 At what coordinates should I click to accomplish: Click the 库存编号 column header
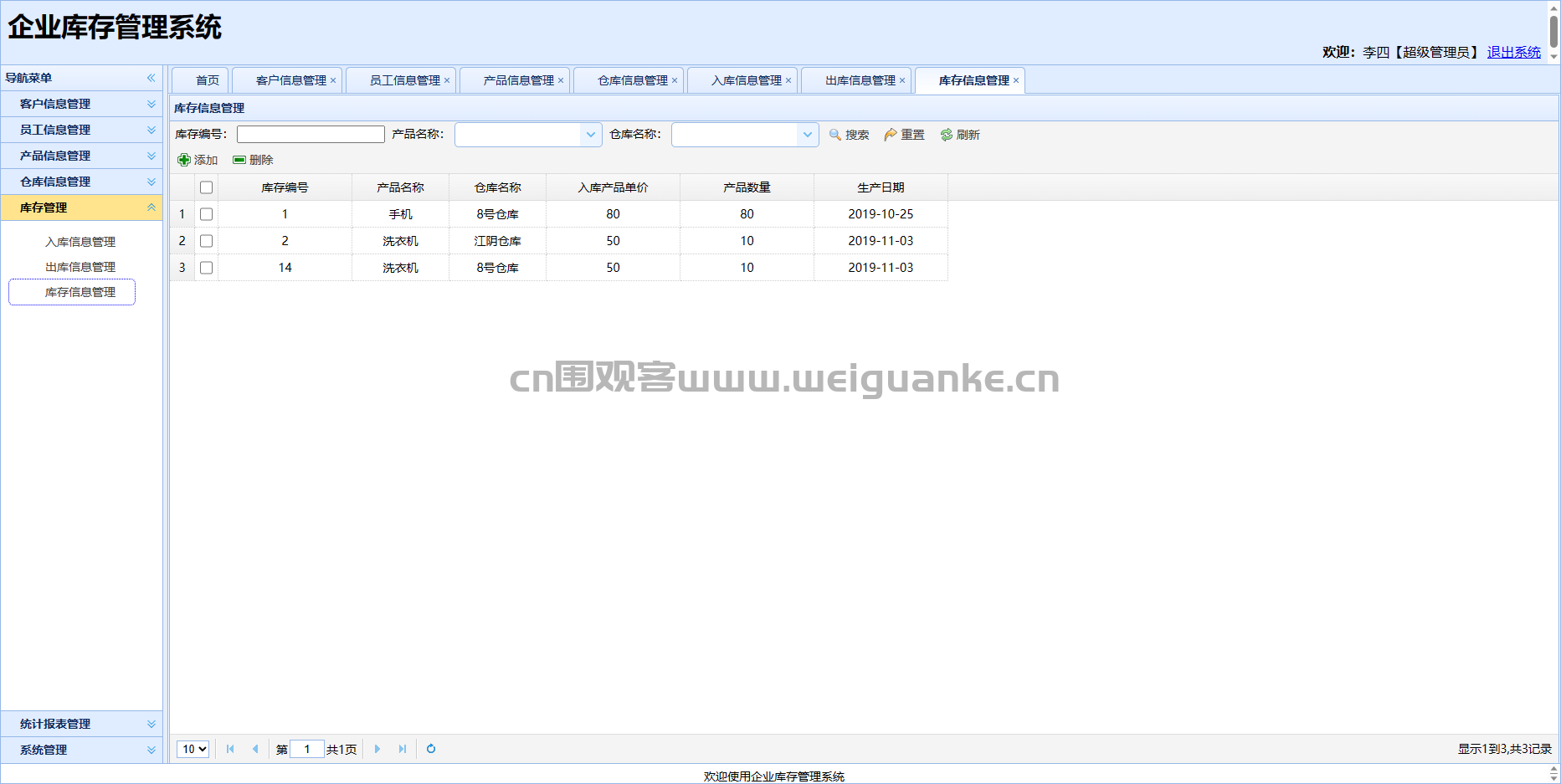click(285, 187)
